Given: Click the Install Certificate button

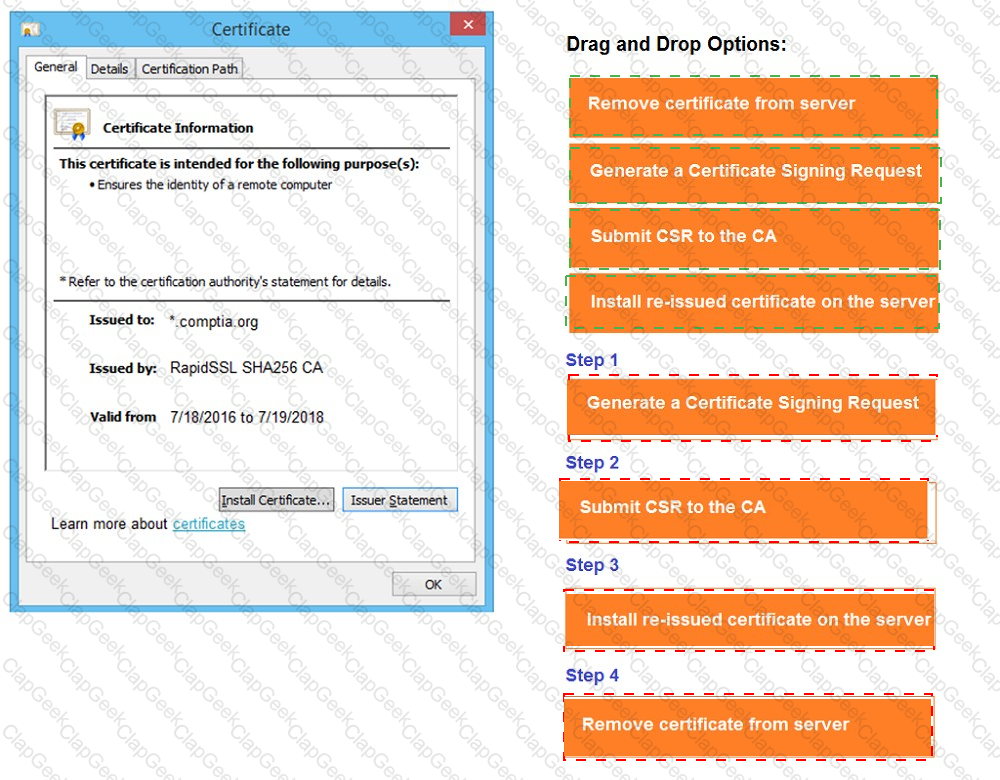Looking at the screenshot, I should pos(276,500).
